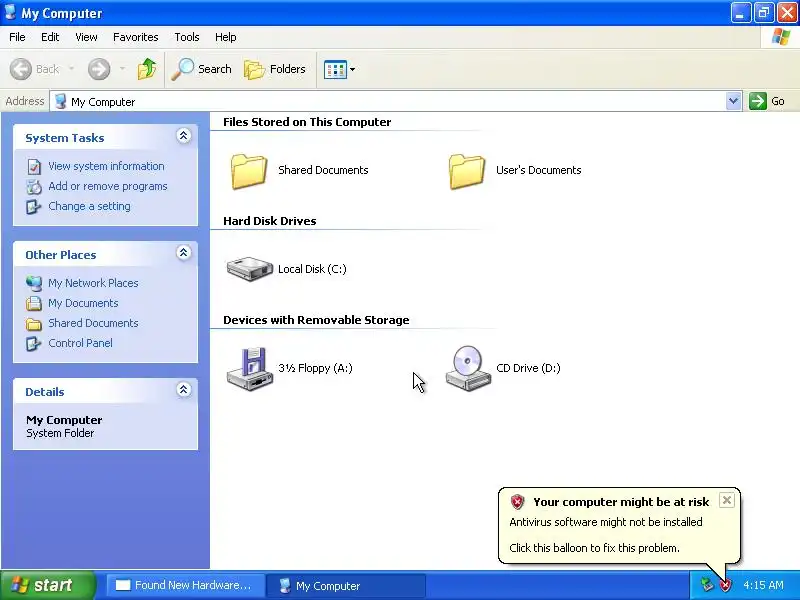Click the Safely Remove Hardware tray icon
The height and width of the screenshot is (600, 800).
click(707, 585)
